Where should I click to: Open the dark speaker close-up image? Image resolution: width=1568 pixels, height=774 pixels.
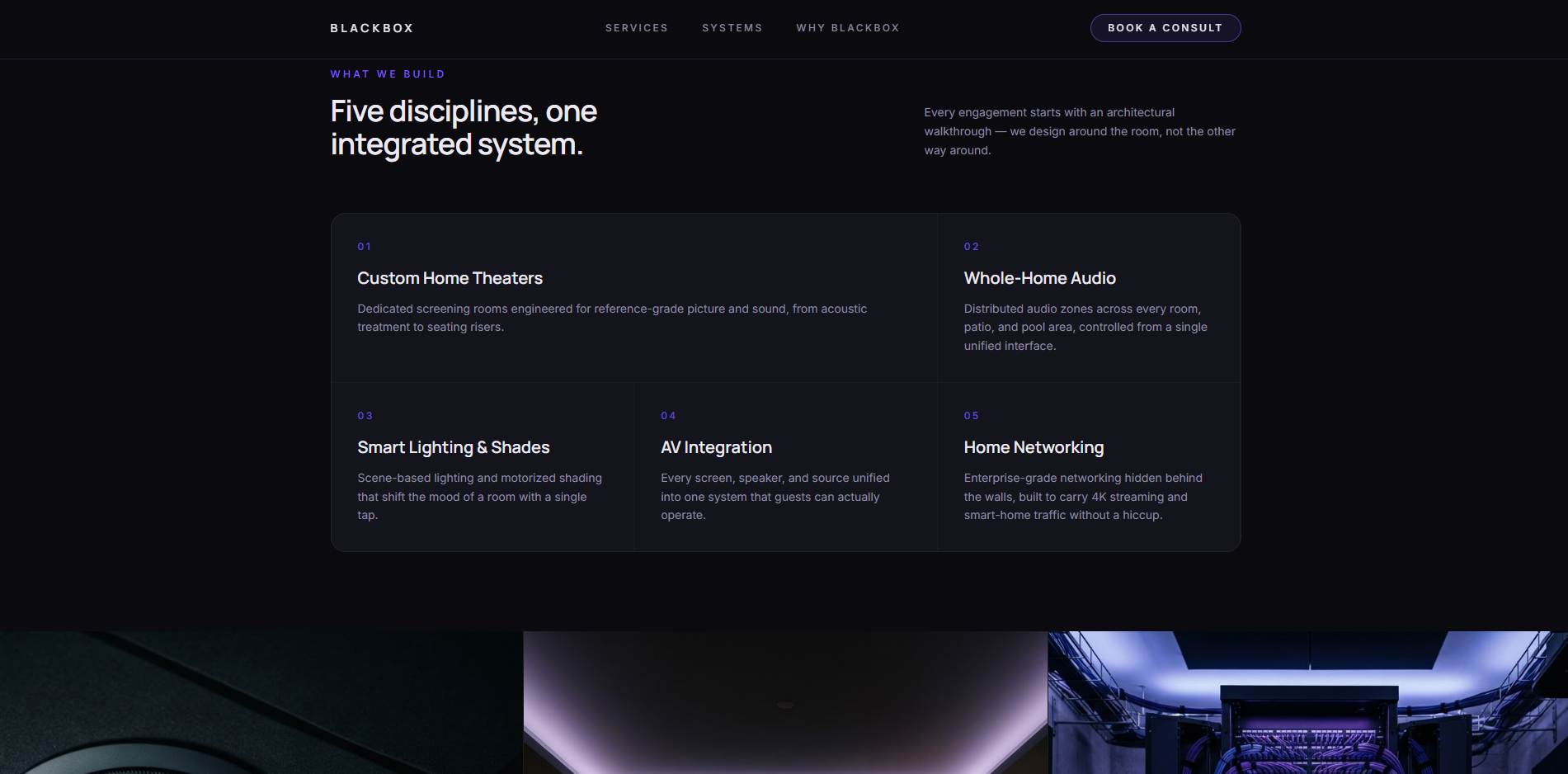(261, 703)
